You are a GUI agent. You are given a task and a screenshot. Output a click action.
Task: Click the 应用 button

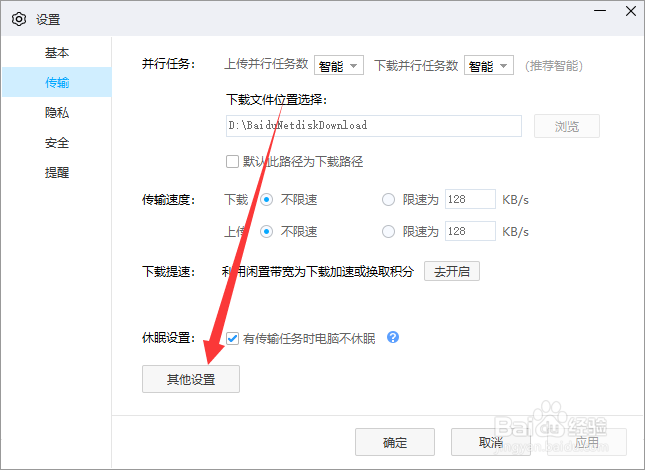[587, 442]
